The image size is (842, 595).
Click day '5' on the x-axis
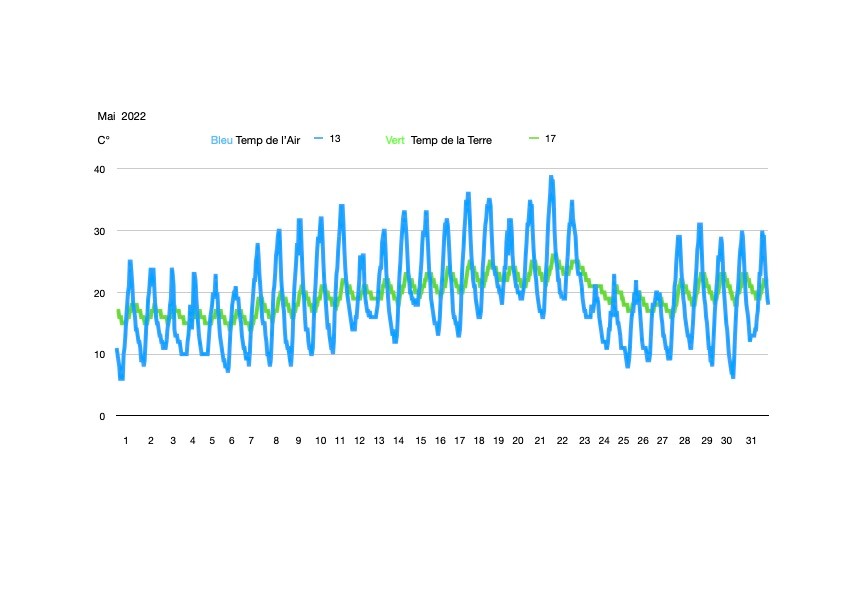click(212, 440)
